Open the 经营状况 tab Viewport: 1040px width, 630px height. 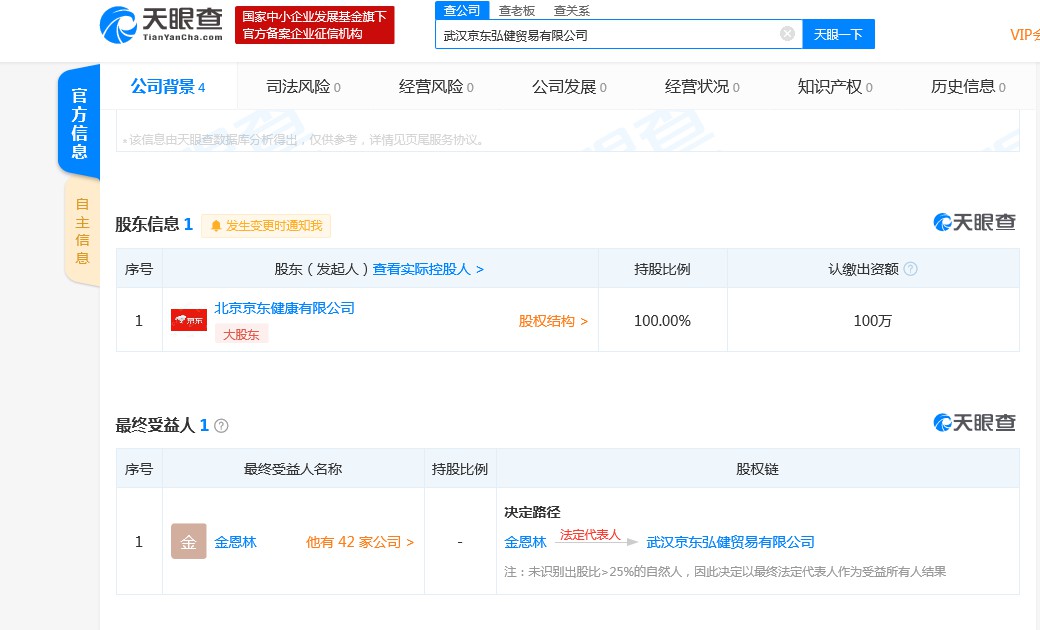click(x=702, y=87)
